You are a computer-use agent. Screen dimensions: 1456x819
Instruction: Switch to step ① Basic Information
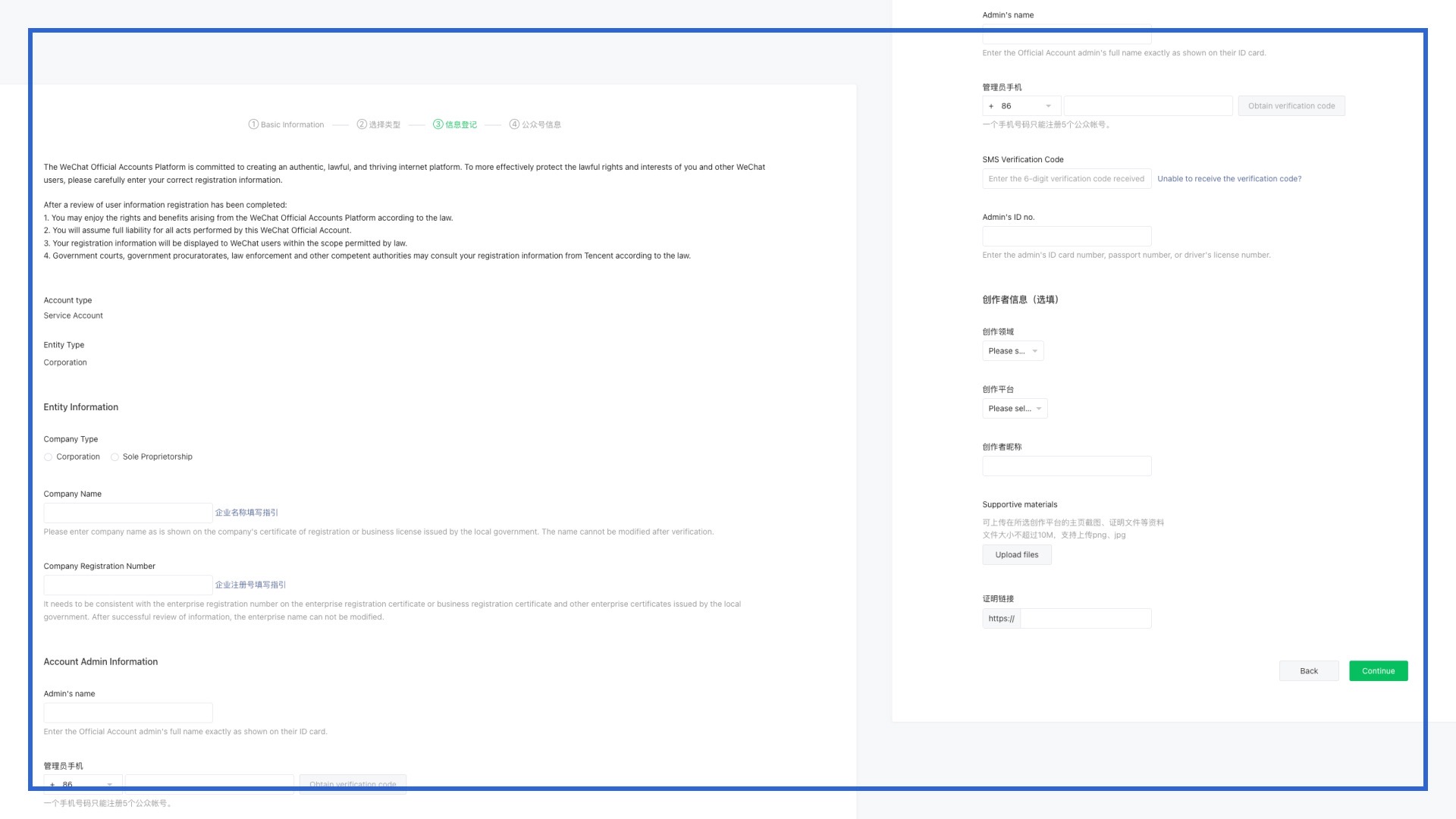click(x=286, y=124)
